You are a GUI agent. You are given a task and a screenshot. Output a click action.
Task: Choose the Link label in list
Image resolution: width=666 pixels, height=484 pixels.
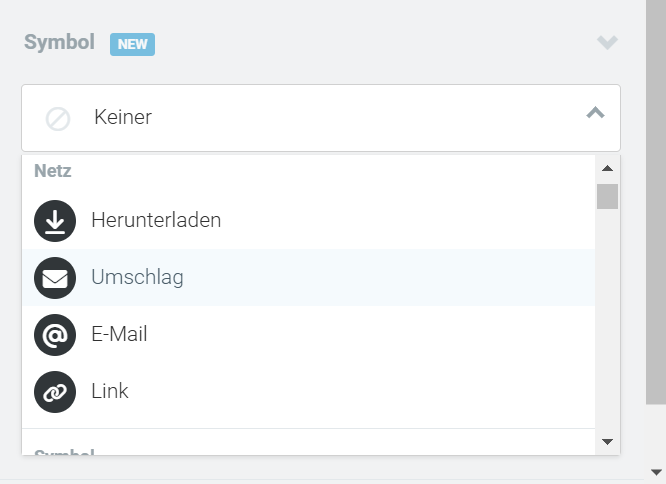click(x=110, y=391)
